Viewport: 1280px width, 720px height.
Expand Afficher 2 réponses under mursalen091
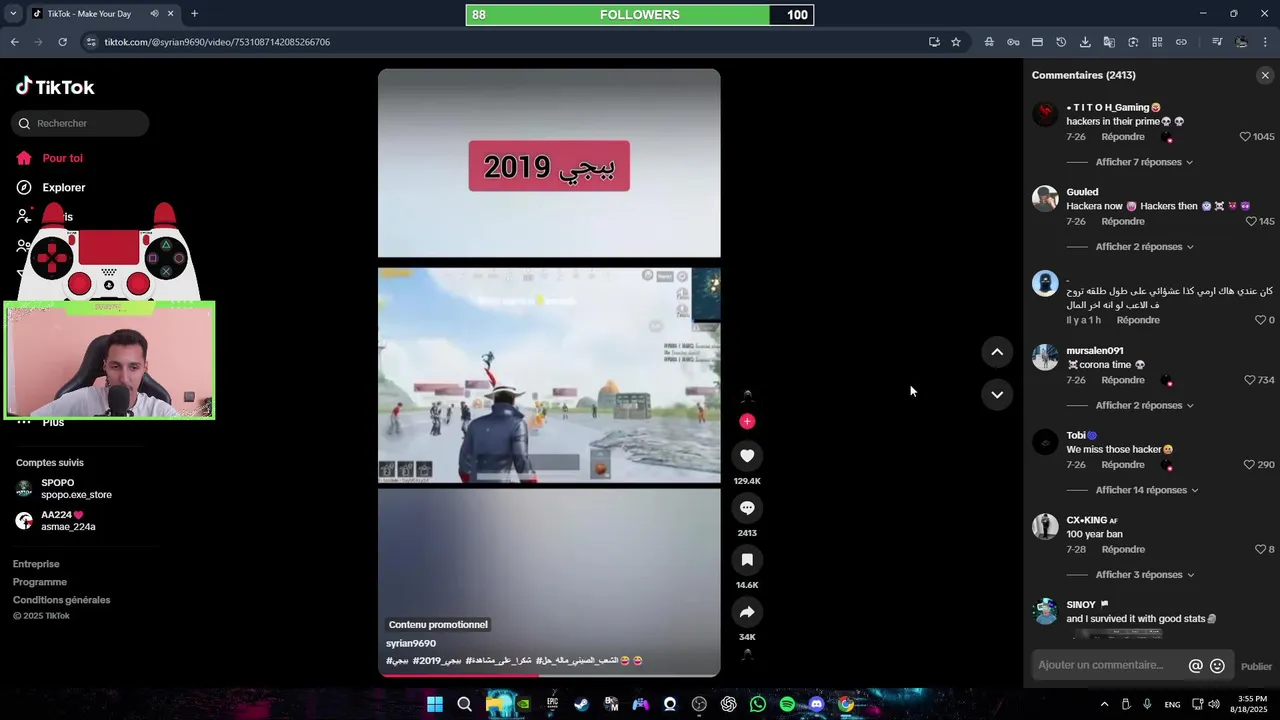click(x=1143, y=406)
